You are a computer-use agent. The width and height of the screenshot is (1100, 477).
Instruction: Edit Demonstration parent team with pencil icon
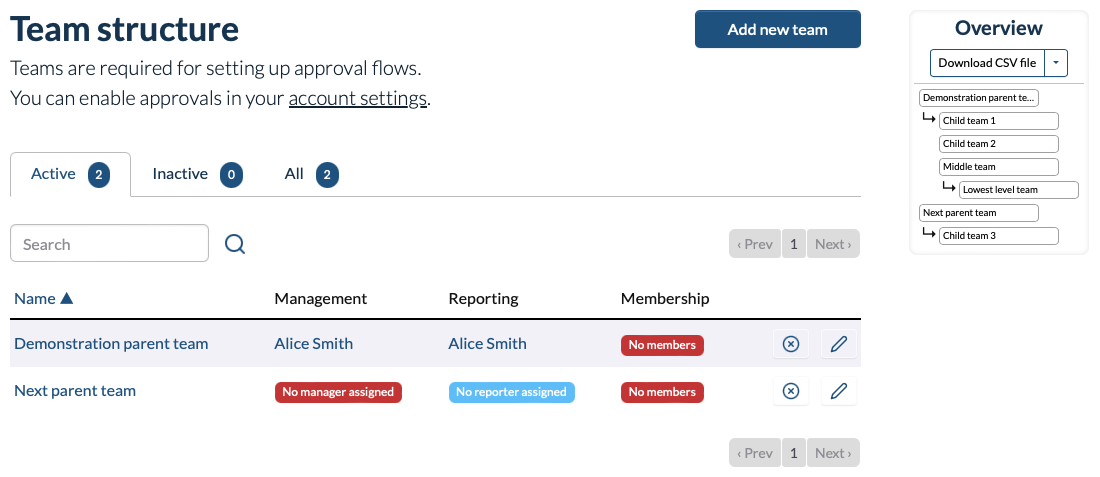point(839,344)
